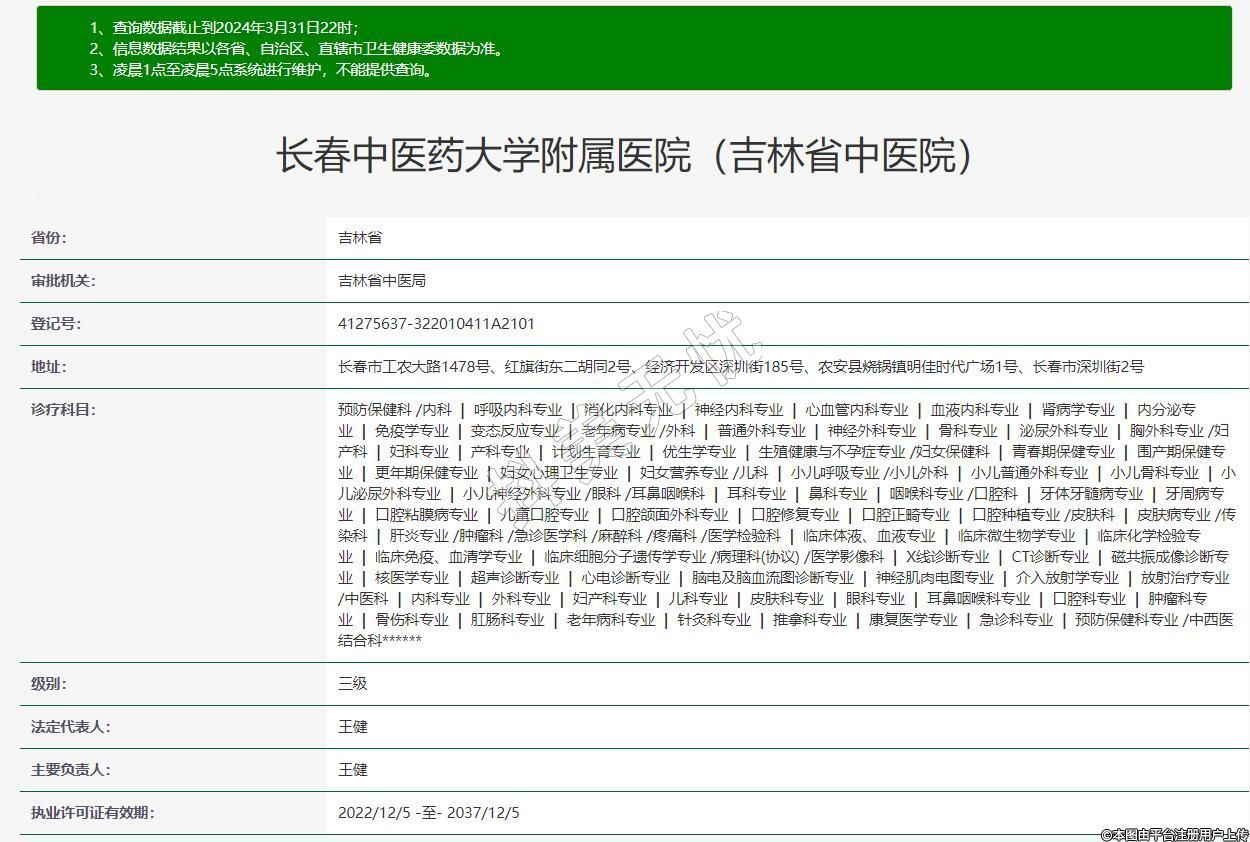Click the 级别 field label

[48, 684]
